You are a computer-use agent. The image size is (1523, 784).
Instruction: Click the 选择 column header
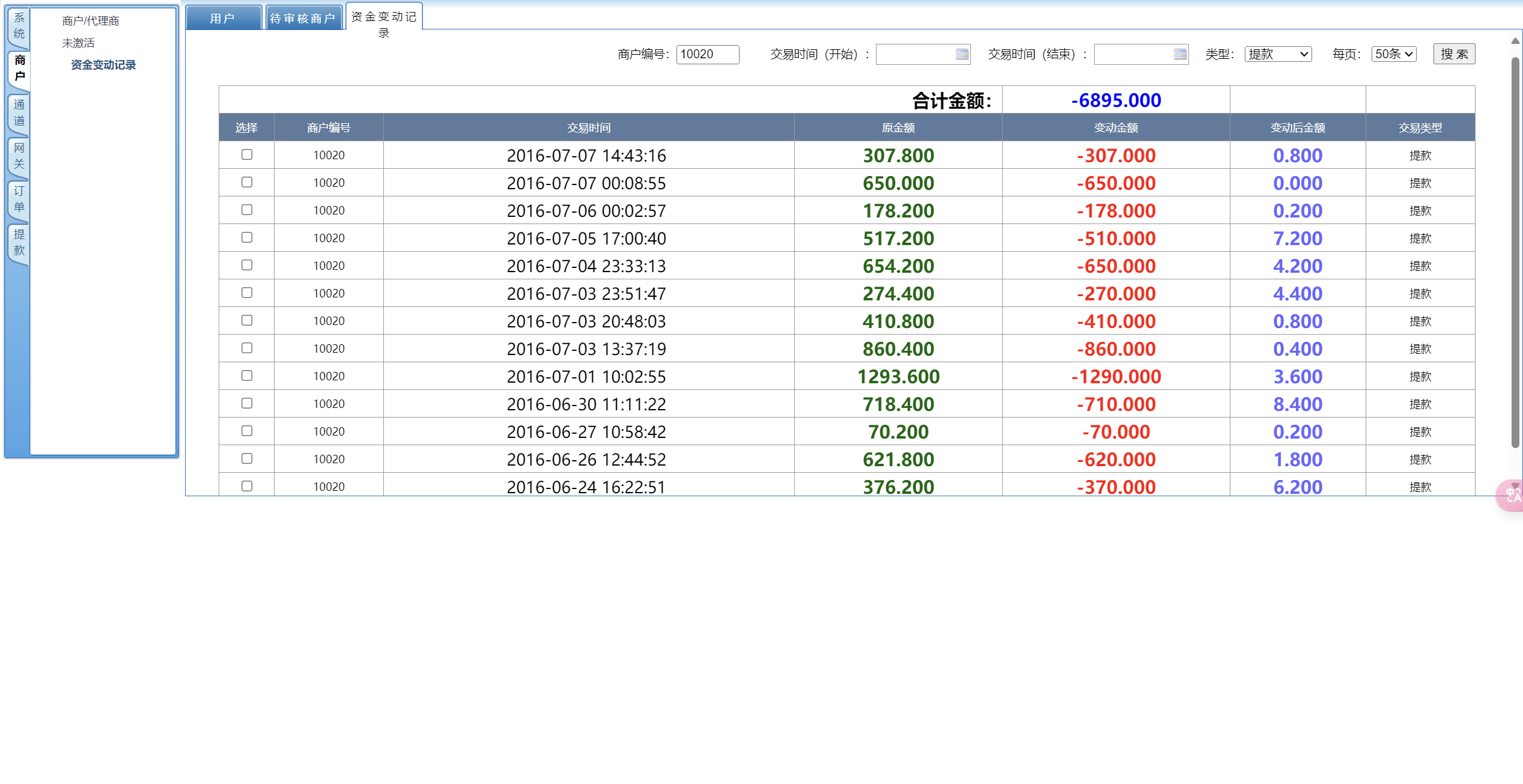246,127
